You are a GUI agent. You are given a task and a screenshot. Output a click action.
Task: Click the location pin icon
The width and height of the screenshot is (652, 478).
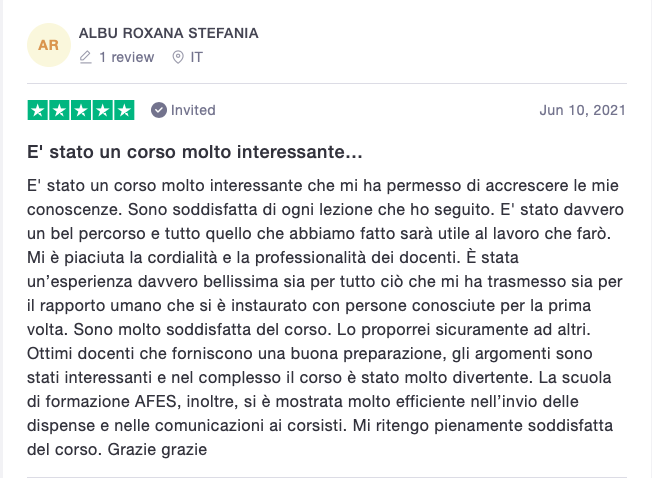178,57
